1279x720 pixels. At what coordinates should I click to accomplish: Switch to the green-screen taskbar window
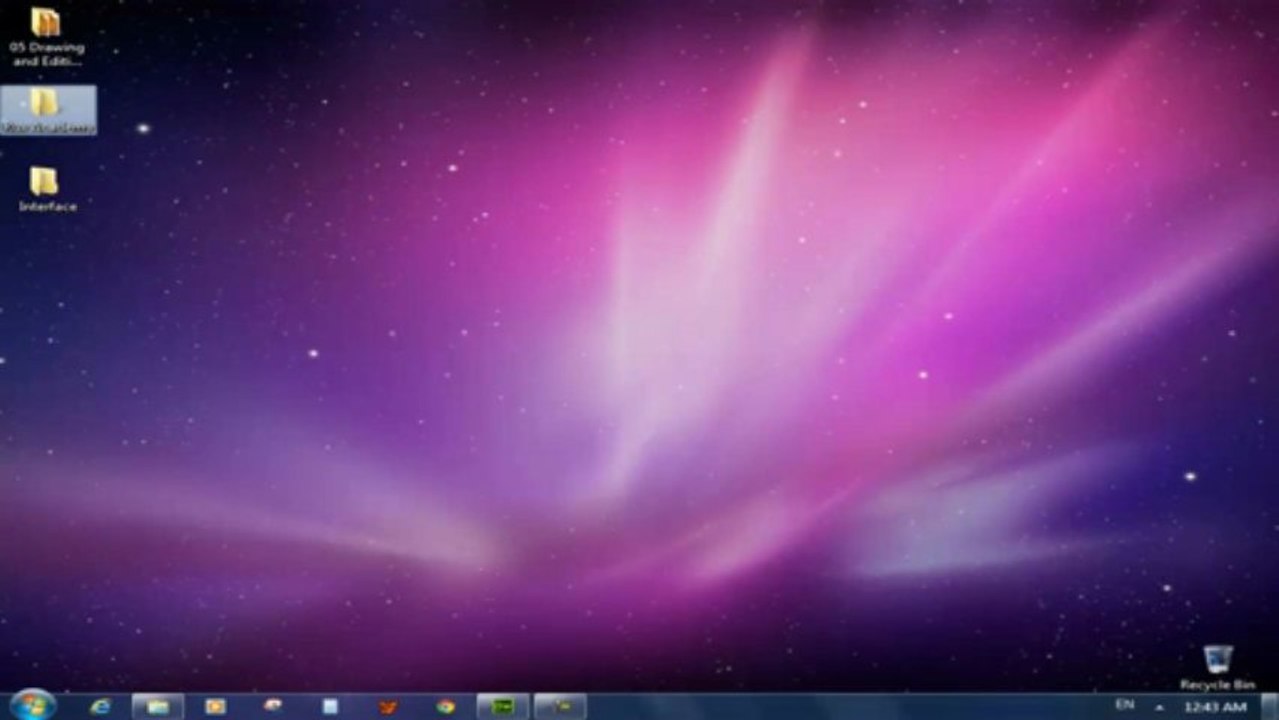(x=503, y=707)
